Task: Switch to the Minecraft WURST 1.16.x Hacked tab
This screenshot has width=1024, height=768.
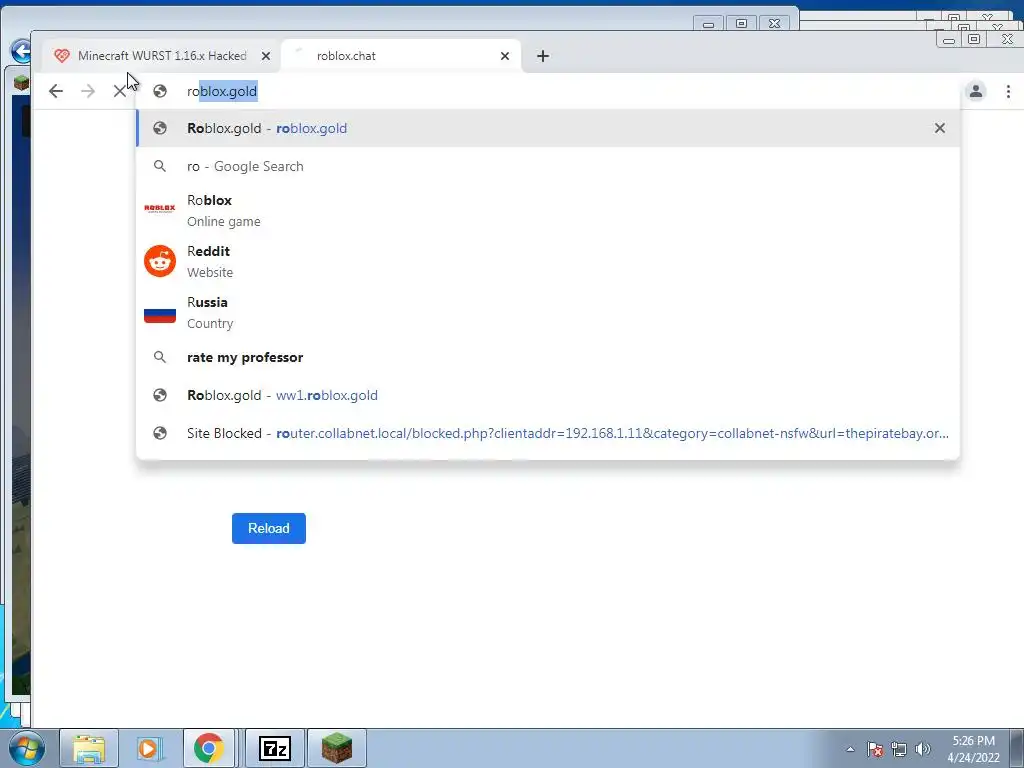Action: 162,56
